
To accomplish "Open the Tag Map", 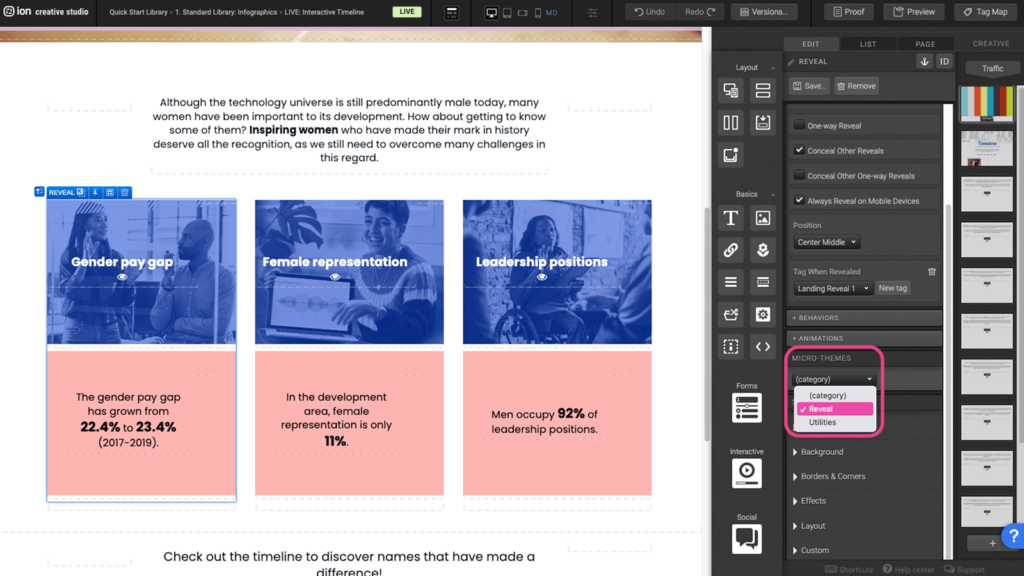I will pos(985,12).
